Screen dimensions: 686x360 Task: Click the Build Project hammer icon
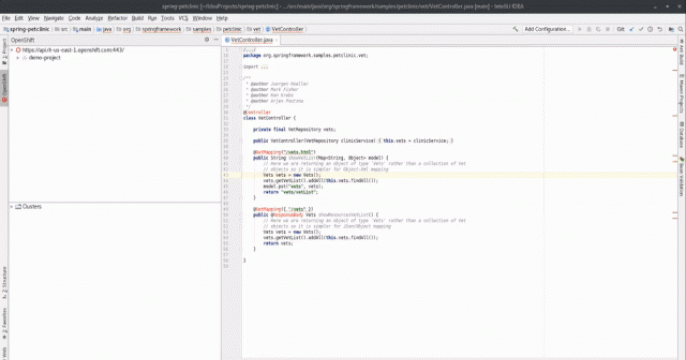[515, 29]
